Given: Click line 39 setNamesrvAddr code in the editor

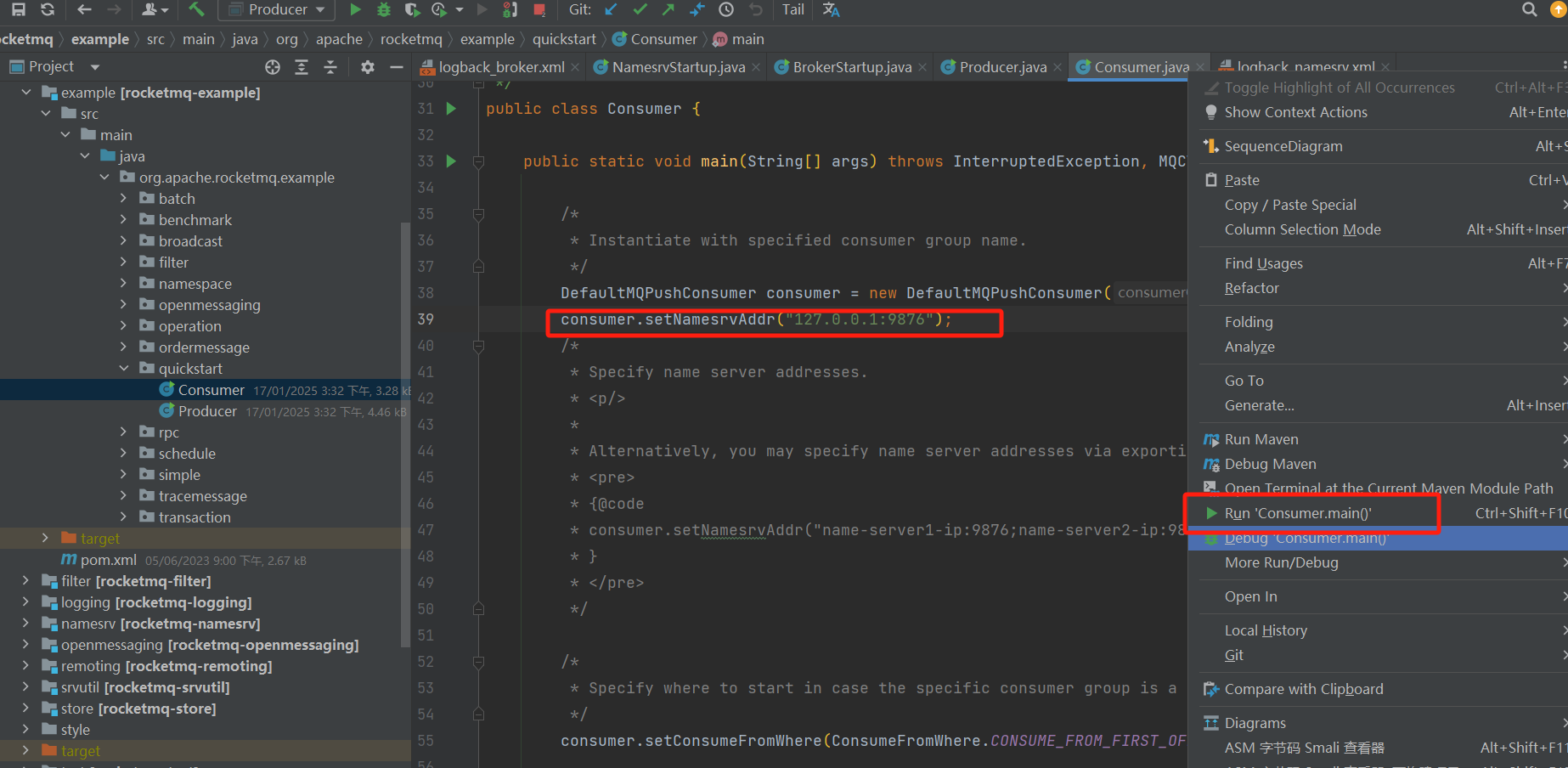Looking at the screenshot, I should [756, 319].
